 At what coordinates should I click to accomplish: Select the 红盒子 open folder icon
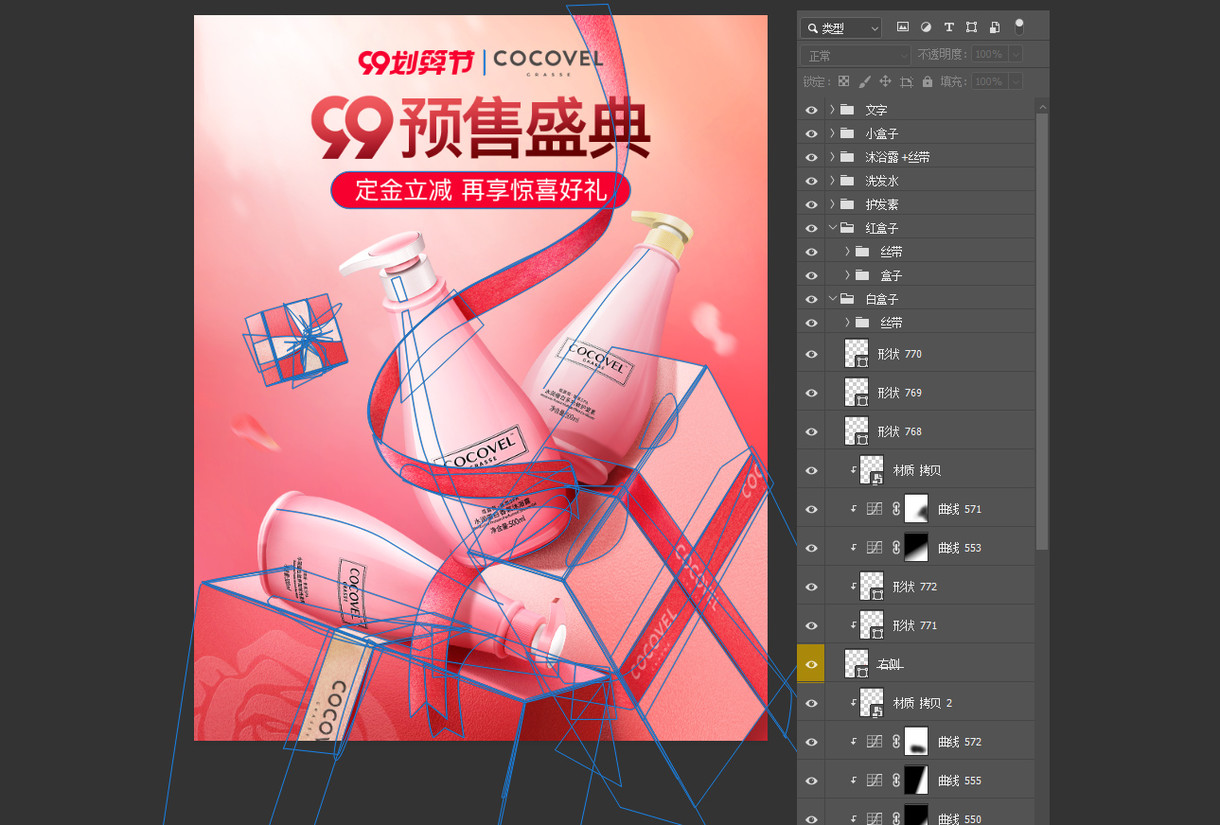847,228
